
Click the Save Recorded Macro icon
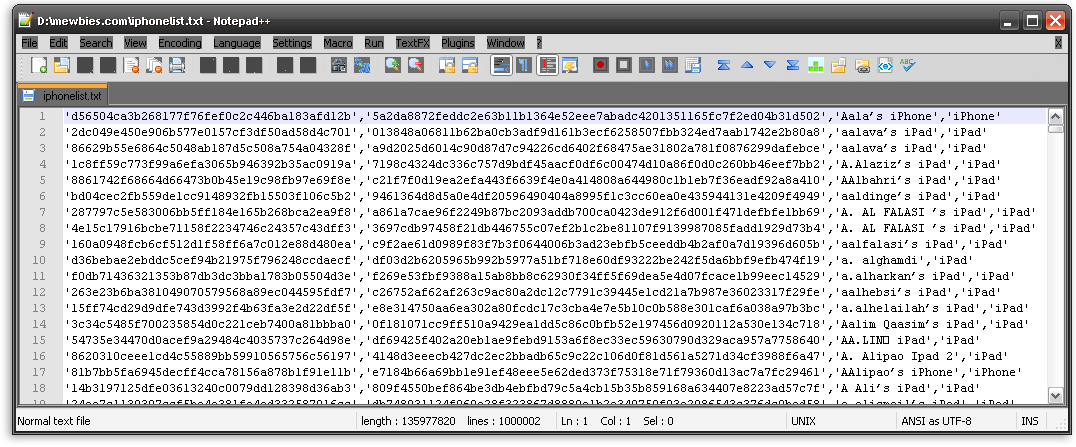click(x=692, y=65)
